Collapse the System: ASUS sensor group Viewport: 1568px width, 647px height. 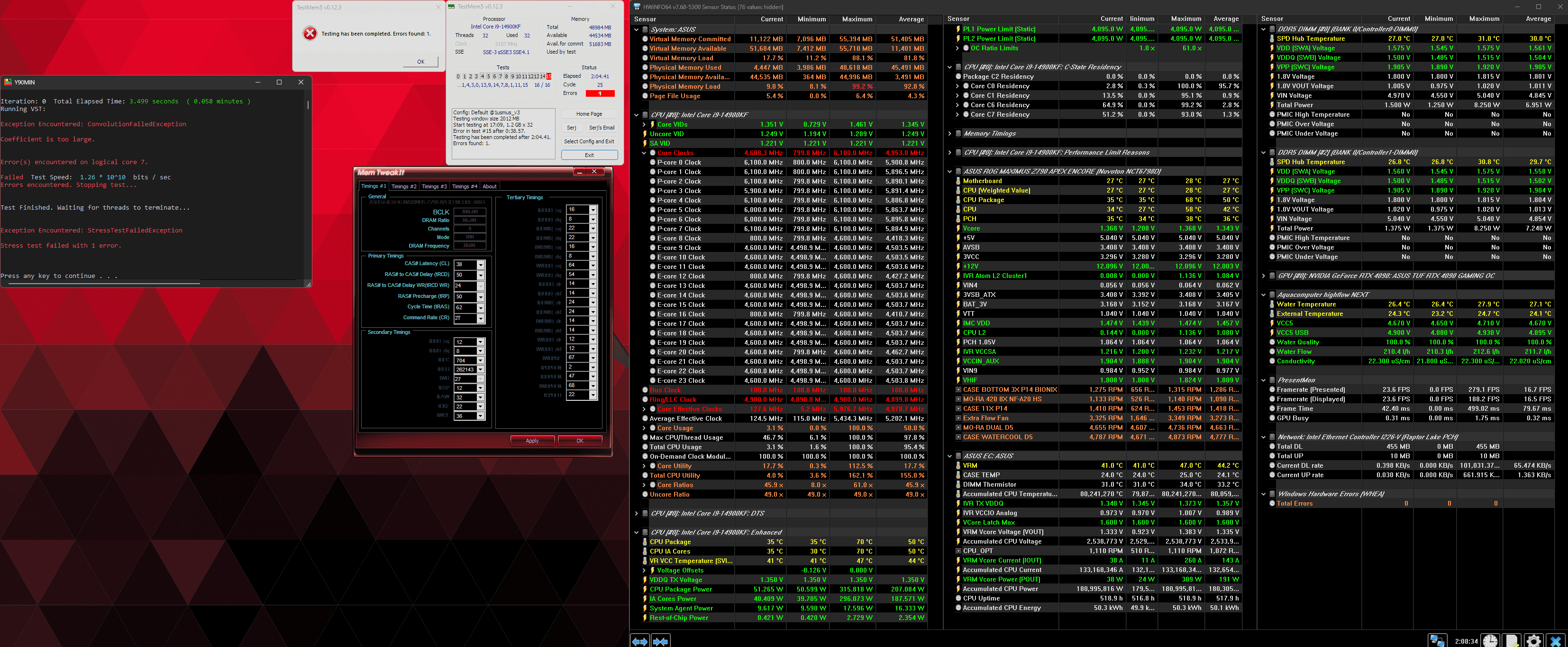637,29
